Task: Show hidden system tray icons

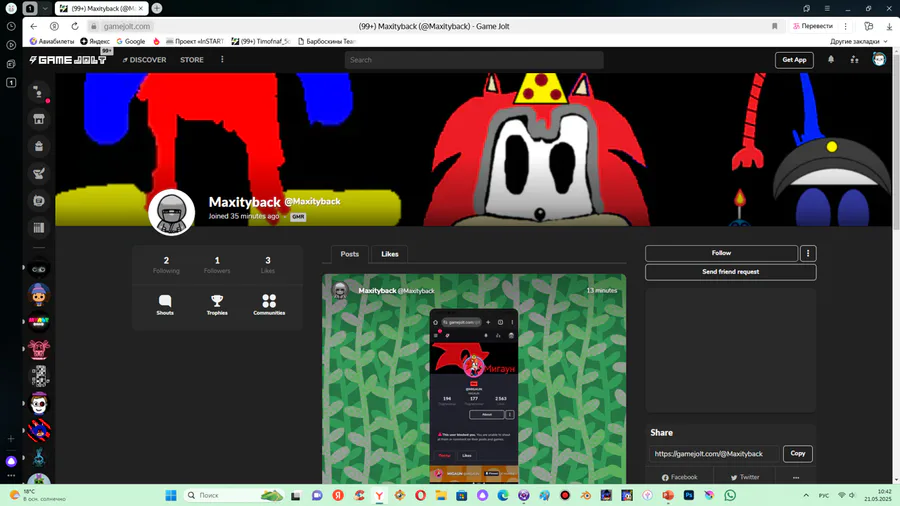Action: point(806,495)
